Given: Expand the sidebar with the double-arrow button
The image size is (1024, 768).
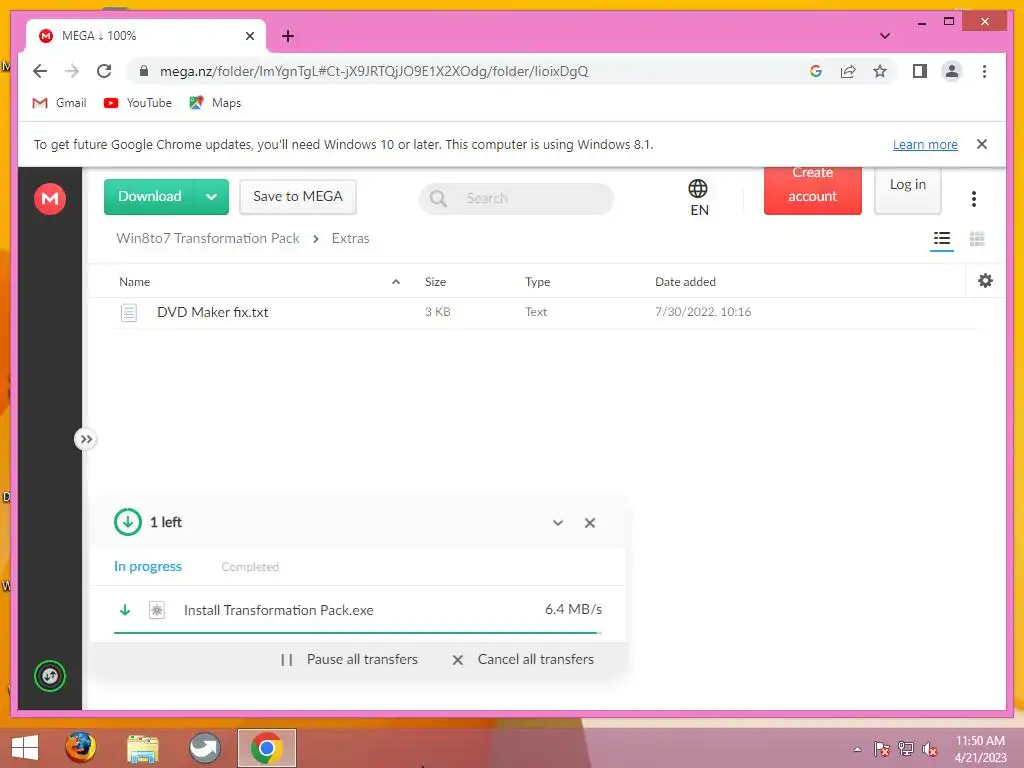Looking at the screenshot, I should click(x=86, y=439).
